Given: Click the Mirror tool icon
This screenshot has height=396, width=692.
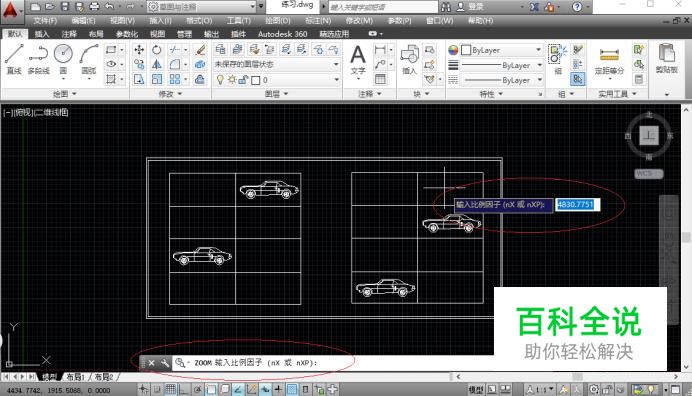Looking at the screenshot, I should click(157, 64).
